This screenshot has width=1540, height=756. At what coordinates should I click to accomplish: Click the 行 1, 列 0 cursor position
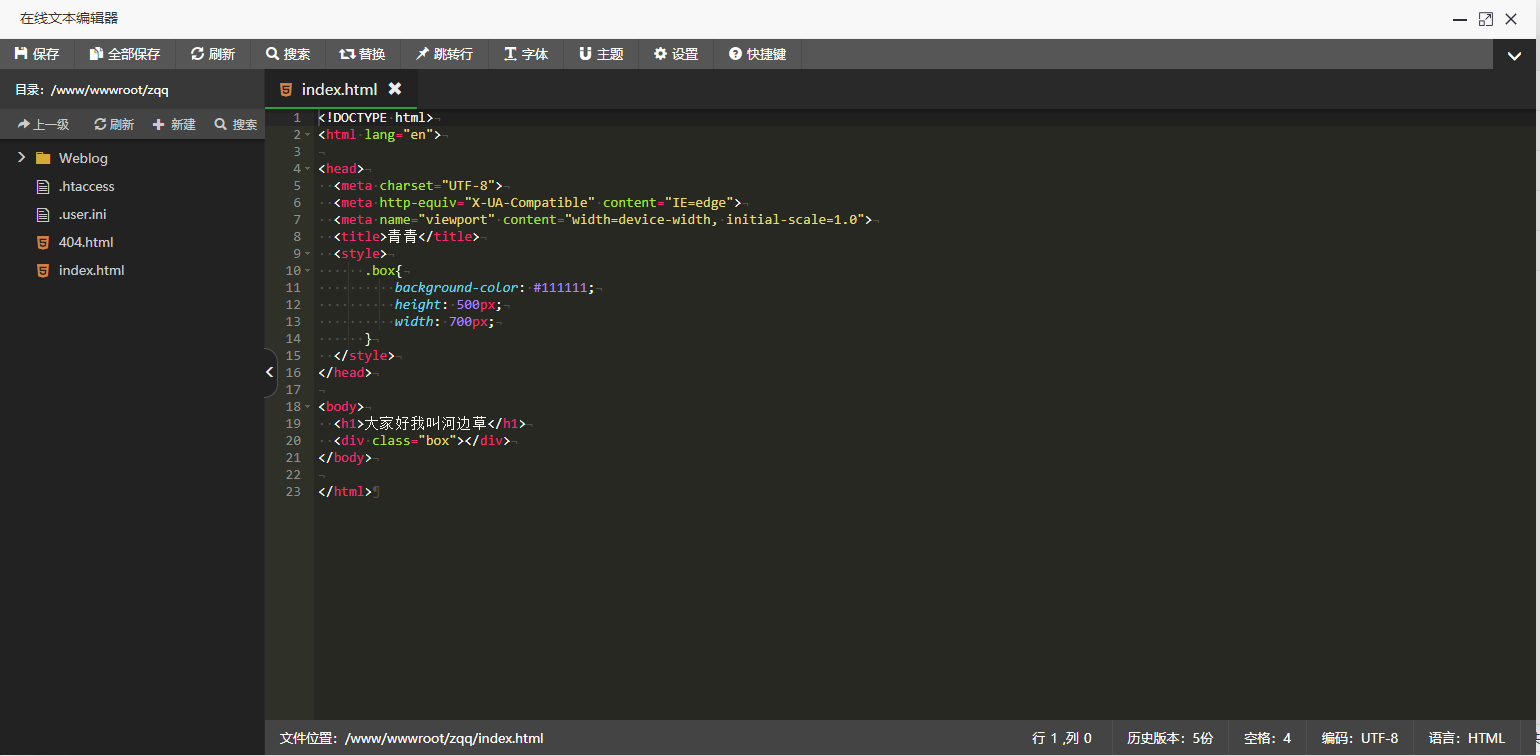pyautogui.click(x=1061, y=738)
